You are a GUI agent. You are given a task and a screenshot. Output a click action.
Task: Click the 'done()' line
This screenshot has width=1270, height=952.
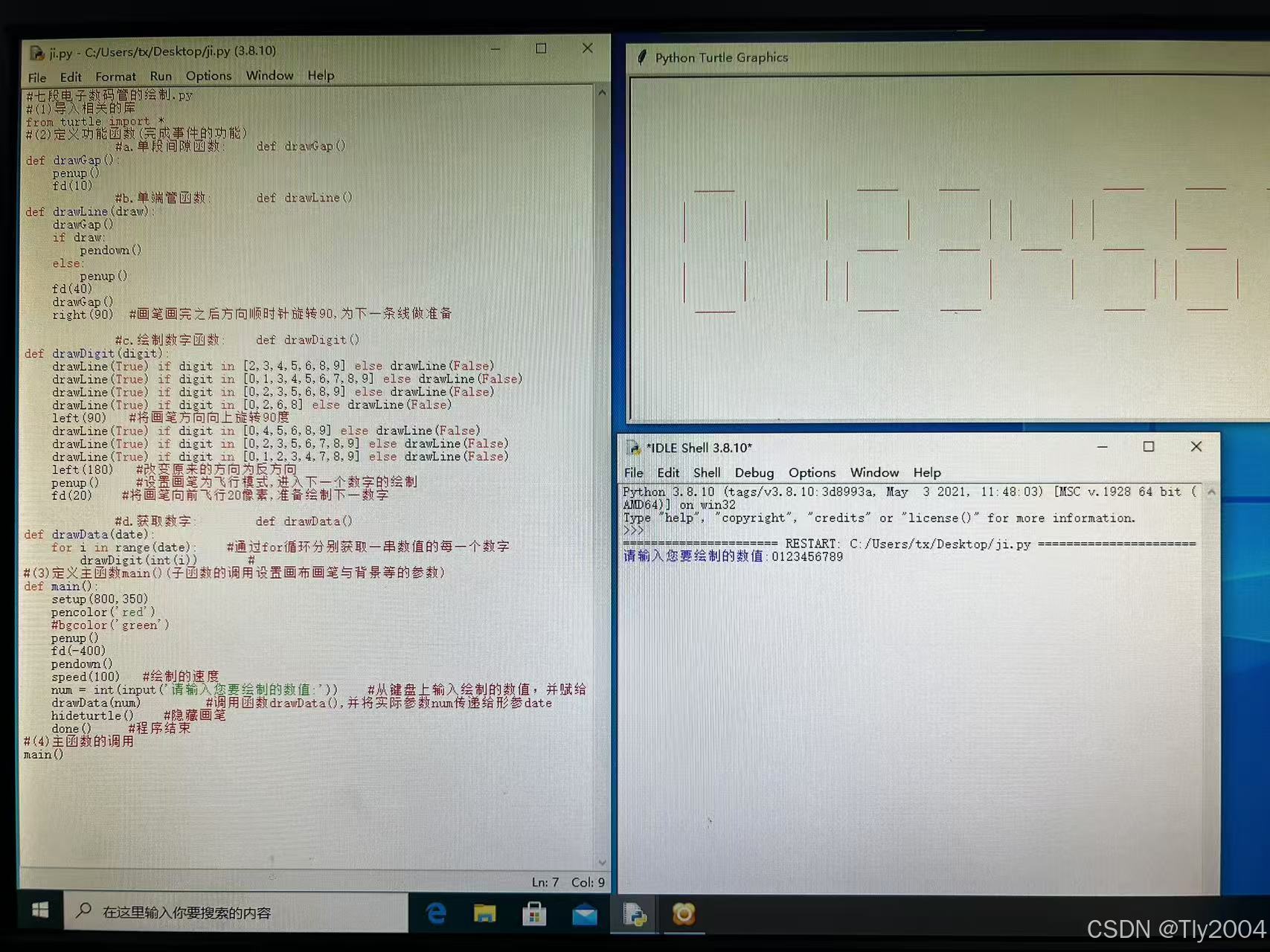[x=71, y=729]
